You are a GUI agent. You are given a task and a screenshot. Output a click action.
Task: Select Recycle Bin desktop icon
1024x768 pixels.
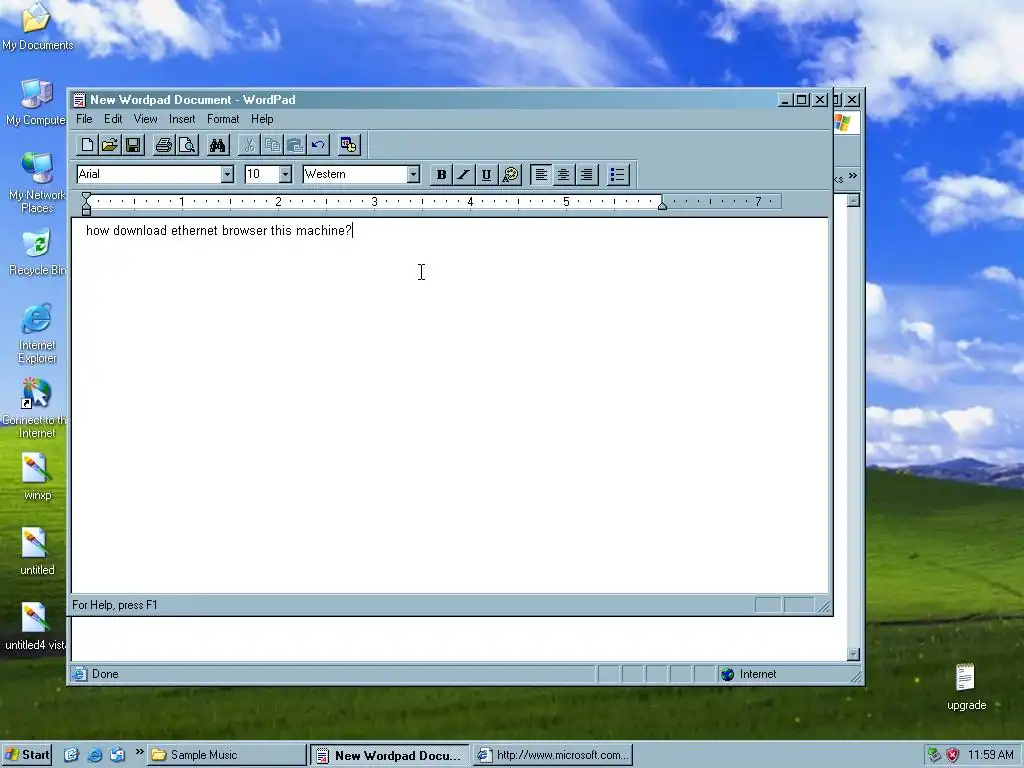tap(37, 252)
